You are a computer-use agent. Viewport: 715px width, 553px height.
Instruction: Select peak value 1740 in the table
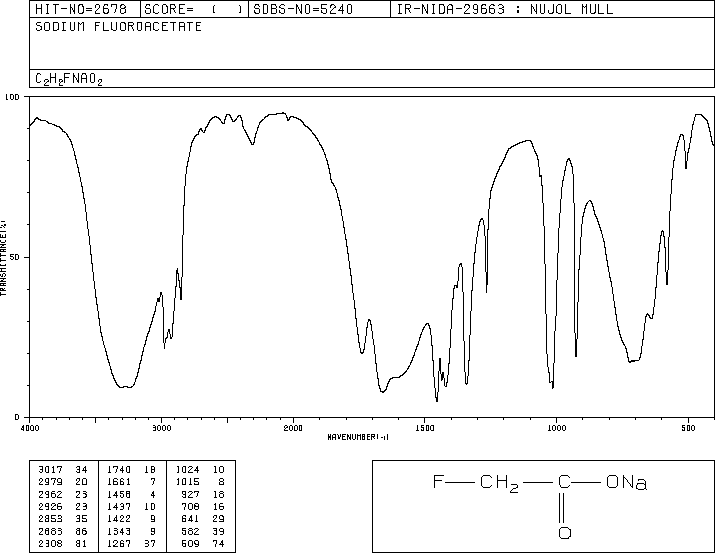point(119,470)
